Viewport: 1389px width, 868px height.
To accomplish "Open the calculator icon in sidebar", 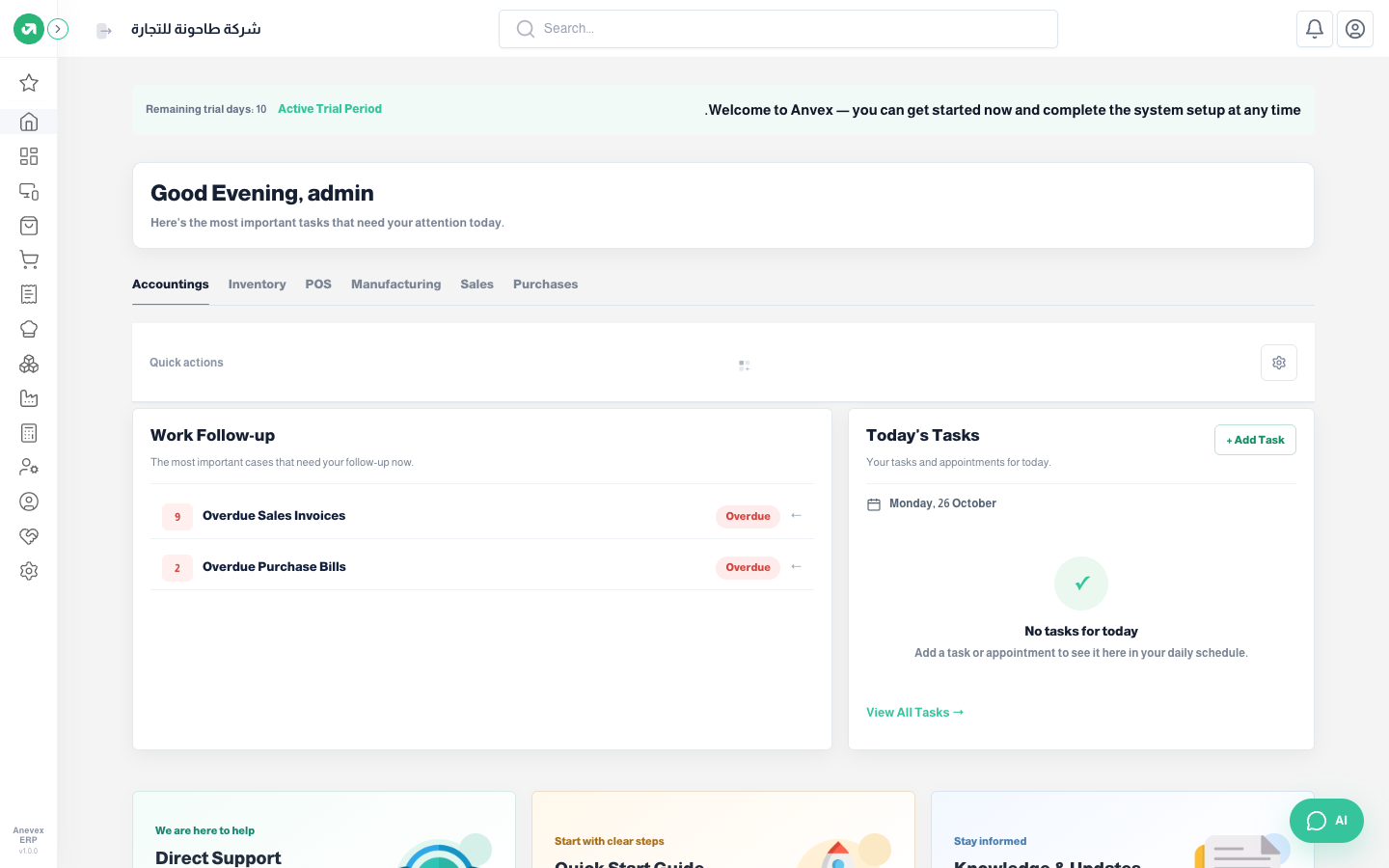I will [x=29, y=433].
